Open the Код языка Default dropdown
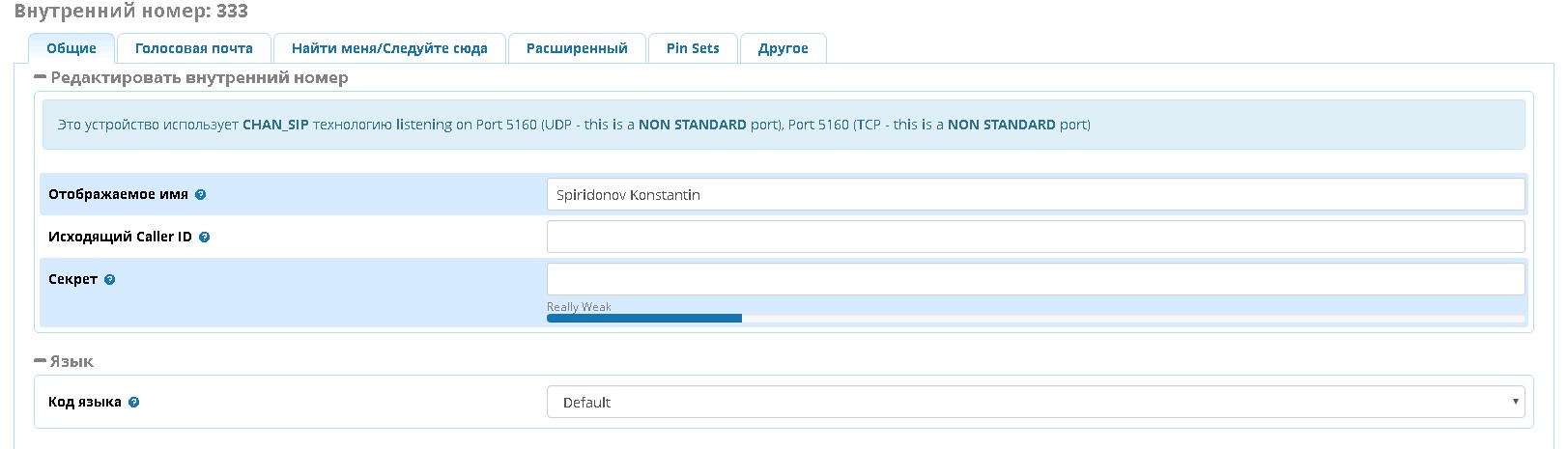Viewport: 1568px width, 449px height. [x=1036, y=403]
